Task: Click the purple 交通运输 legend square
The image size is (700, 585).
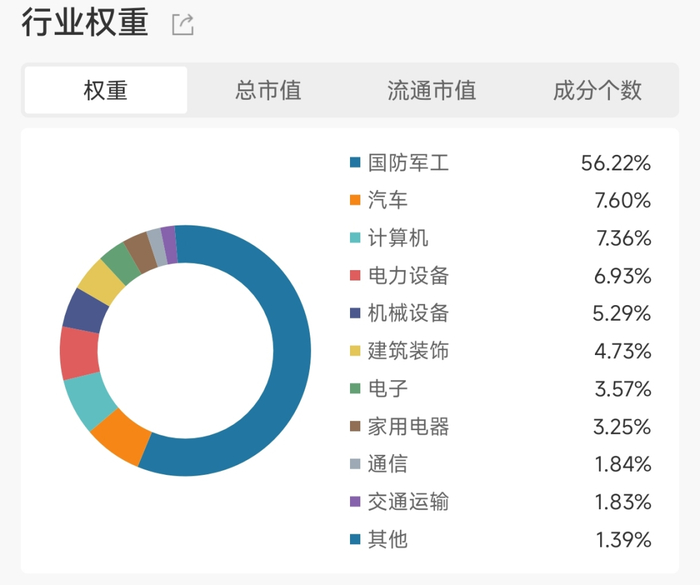Action: pyautogui.click(x=354, y=502)
